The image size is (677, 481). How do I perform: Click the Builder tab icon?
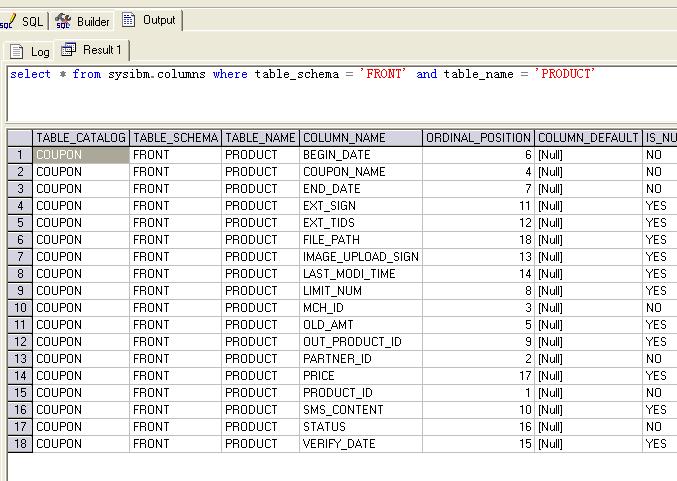point(64,20)
